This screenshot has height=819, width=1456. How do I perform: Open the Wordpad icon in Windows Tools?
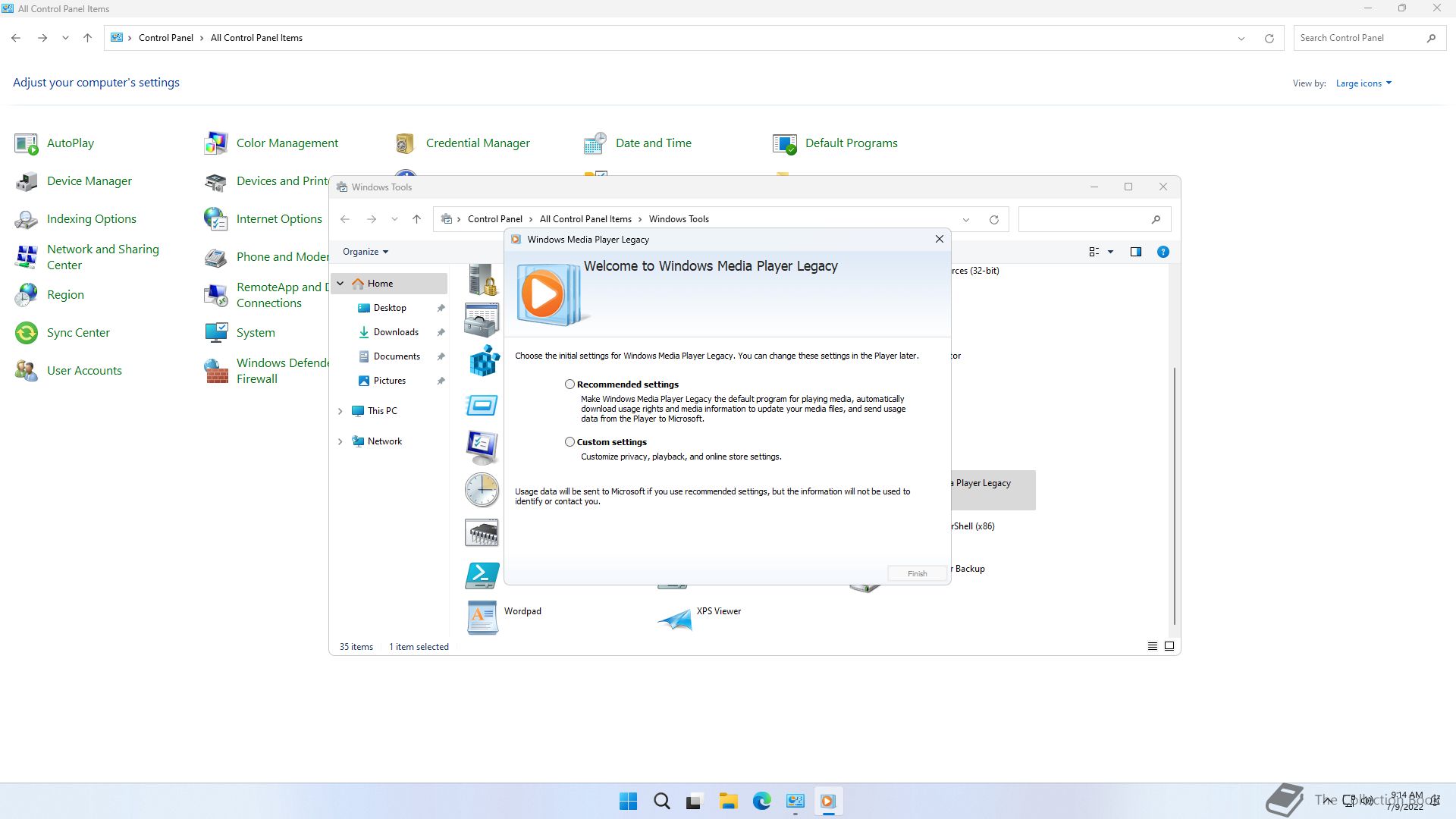pyautogui.click(x=482, y=617)
